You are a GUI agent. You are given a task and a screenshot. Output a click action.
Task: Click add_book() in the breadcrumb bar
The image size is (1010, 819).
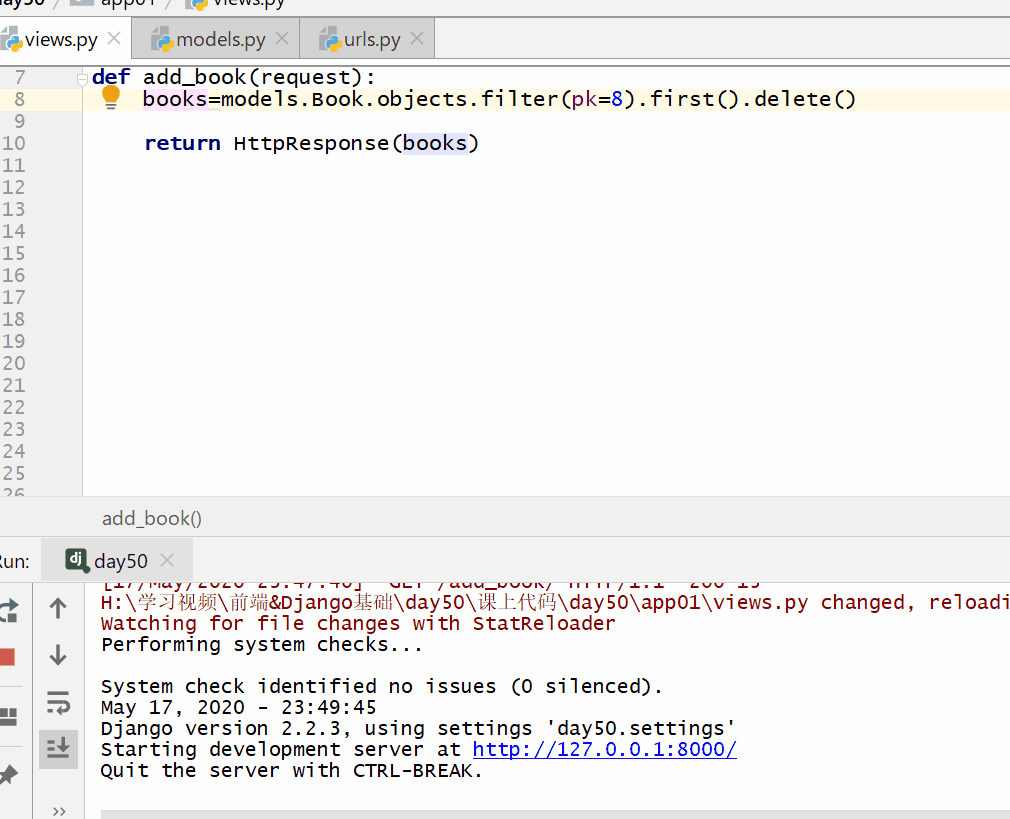(152, 518)
